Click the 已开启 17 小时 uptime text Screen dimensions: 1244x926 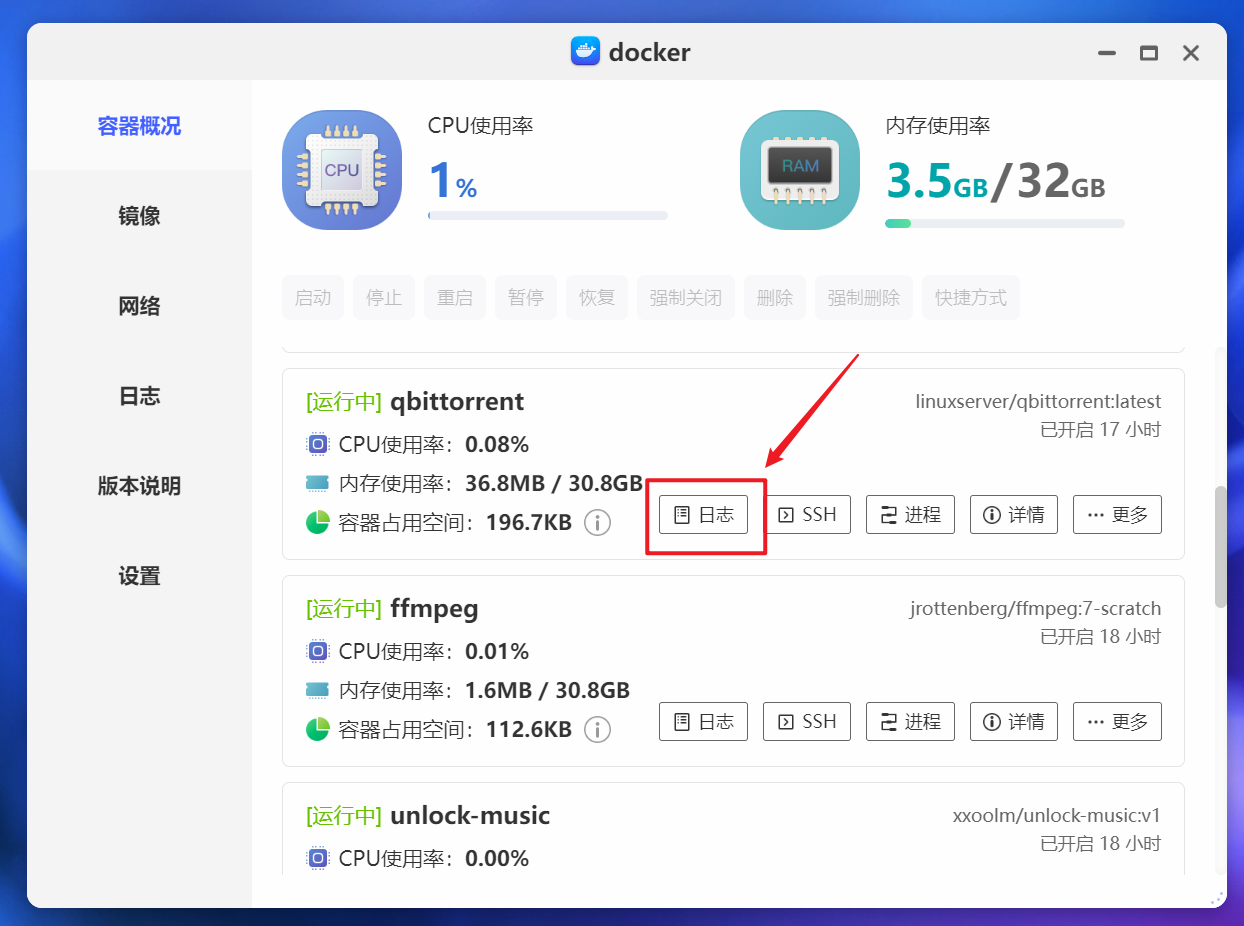click(1101, 430)
